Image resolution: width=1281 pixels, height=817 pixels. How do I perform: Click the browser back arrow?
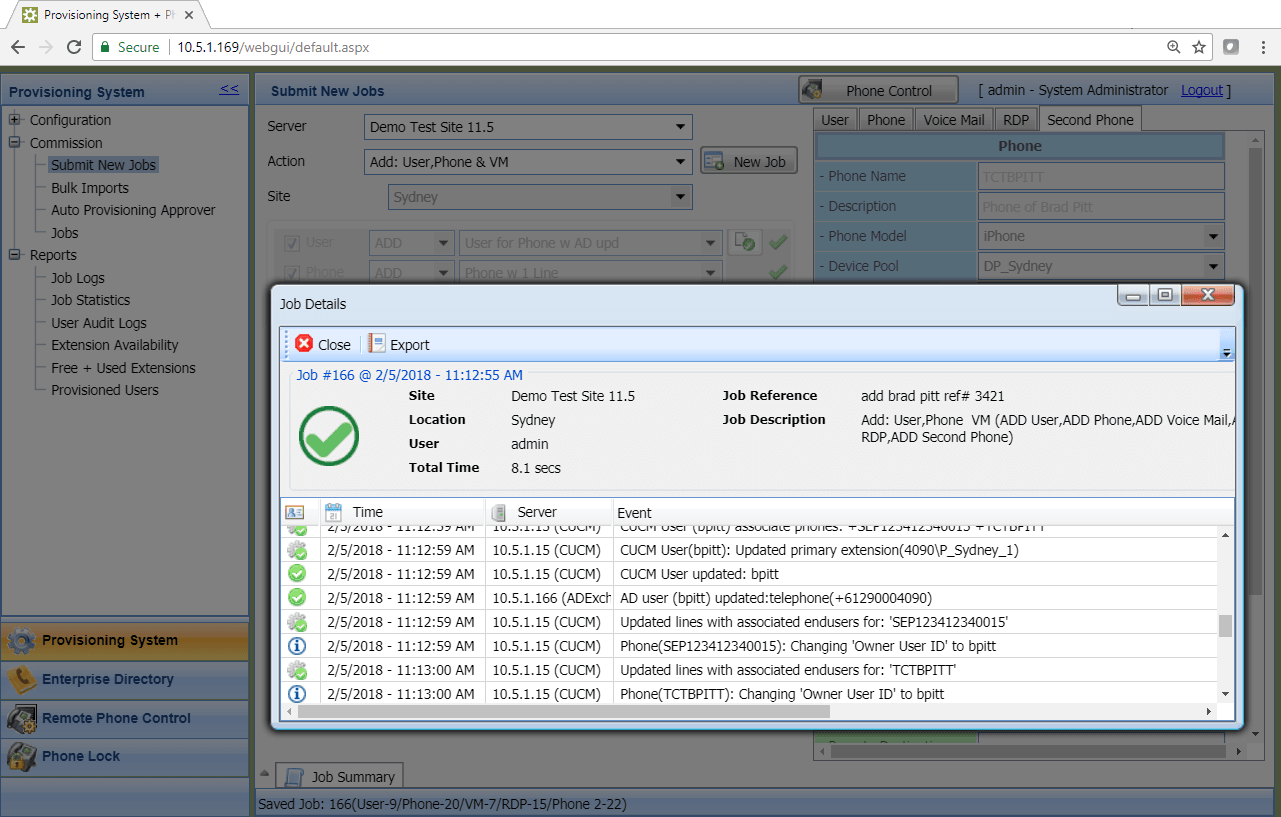tap(18, 47)
